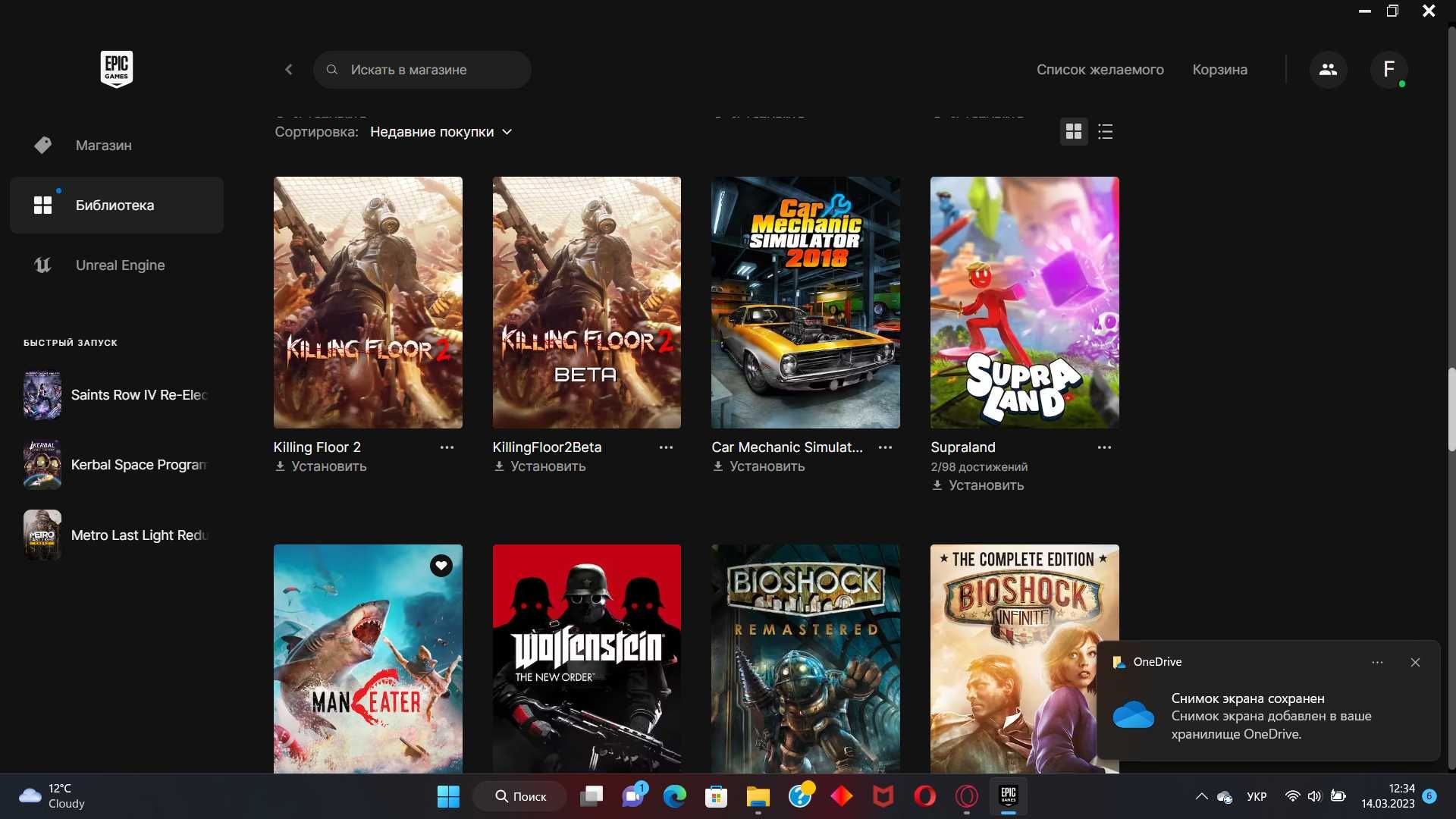Switch library to grid view
1456x819 pixels.
tap(1073, 132)
